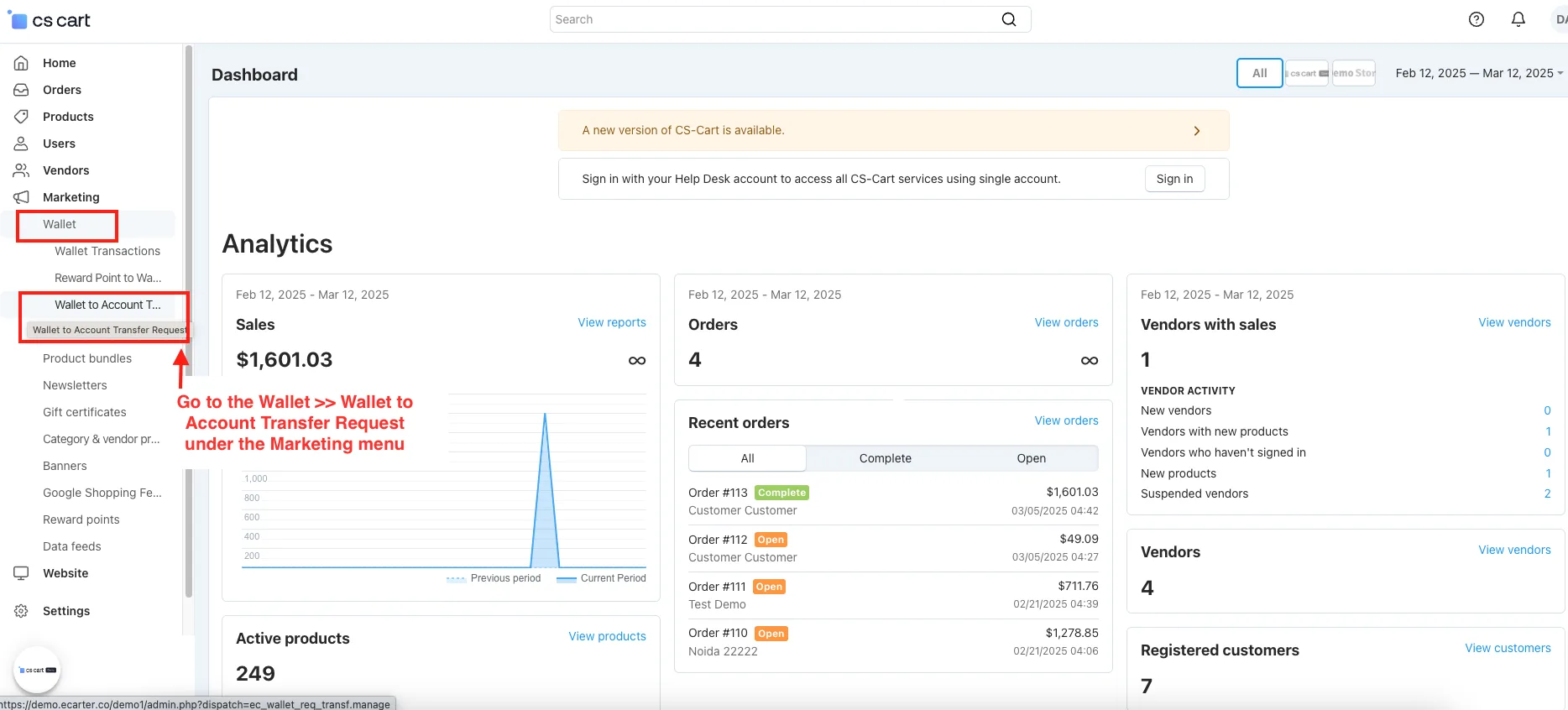The height and width of the screenshot is (710, 1568).
Task: Open Data feeds item
Action: [72, 546]
